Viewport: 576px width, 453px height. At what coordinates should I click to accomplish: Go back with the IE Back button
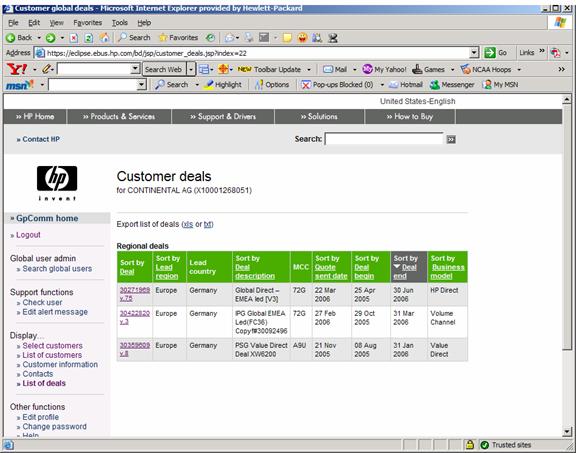(19, 37)
